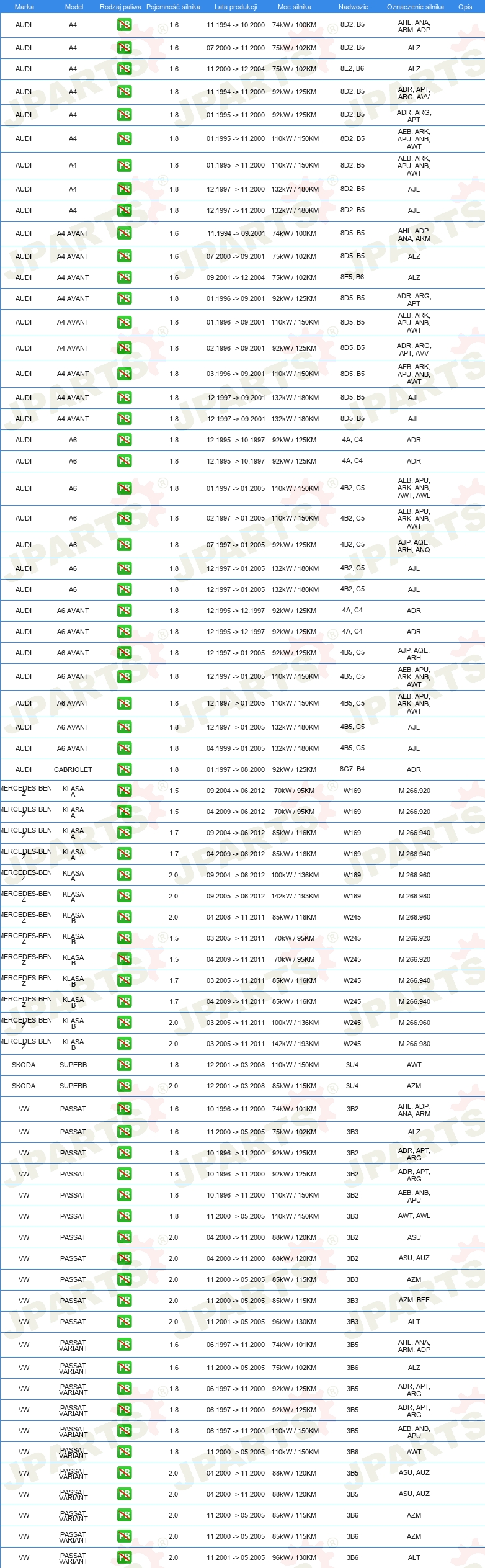This screenshot has height=1568, width=485.
Task: Click the AJP, AQE, ARH, ANQ engine code cell
Action: tap(414, 546)
